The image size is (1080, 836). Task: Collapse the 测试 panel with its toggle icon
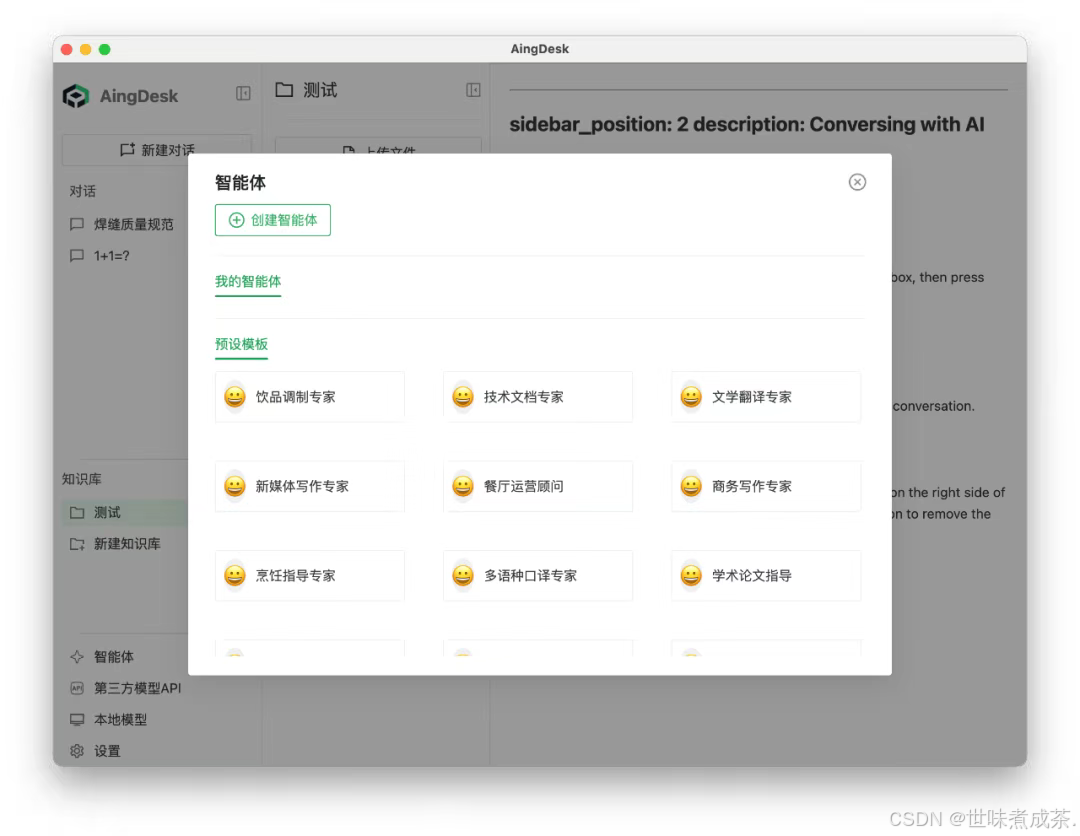click(x=473, y=90)
